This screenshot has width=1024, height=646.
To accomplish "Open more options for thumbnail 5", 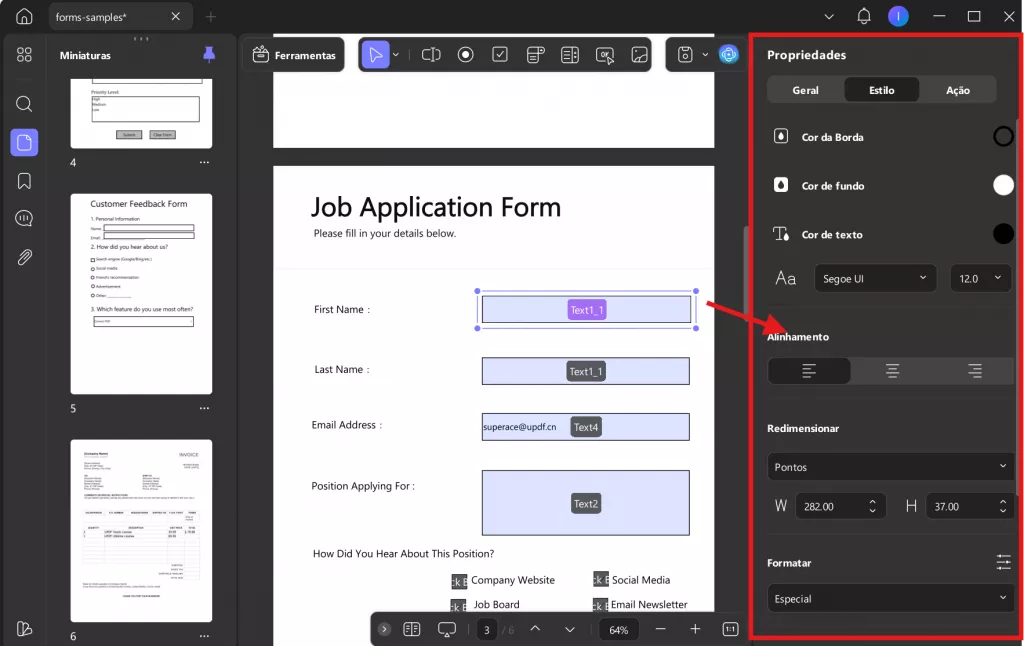I will pyautogui.click(x=204, y=408).
